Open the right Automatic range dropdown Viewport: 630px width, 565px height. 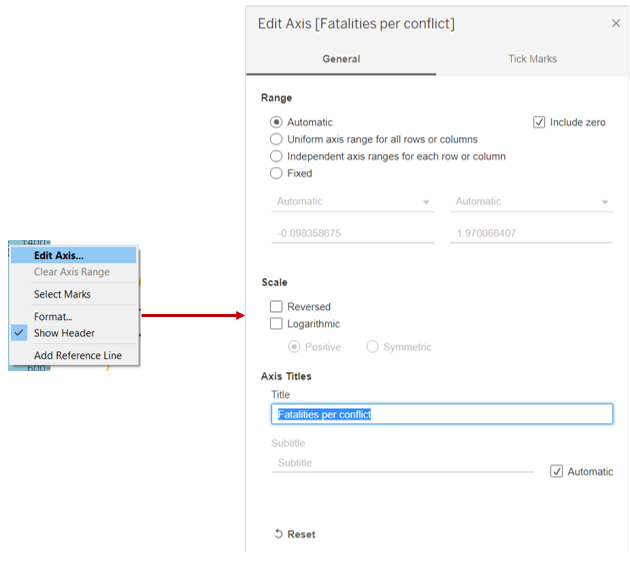[x=531, y=202]
